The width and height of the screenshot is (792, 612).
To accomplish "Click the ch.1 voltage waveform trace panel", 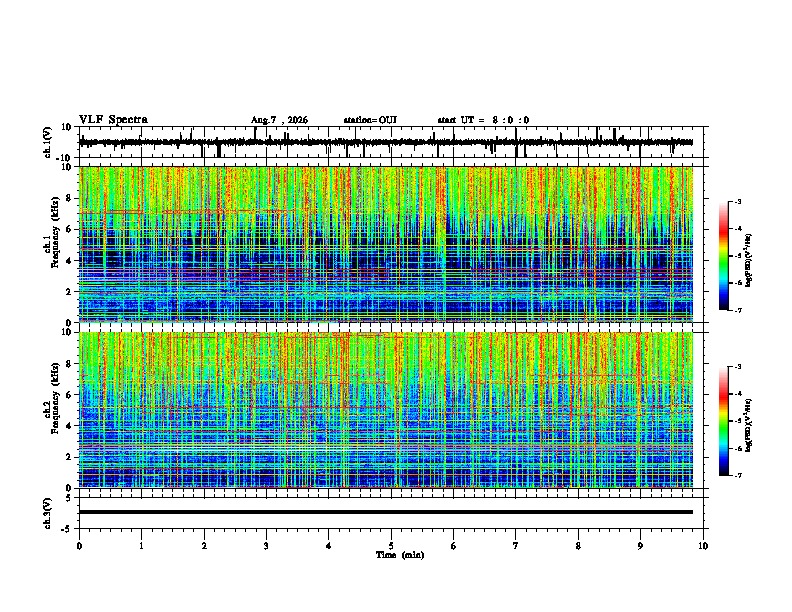I will click(x=393, y=142).
